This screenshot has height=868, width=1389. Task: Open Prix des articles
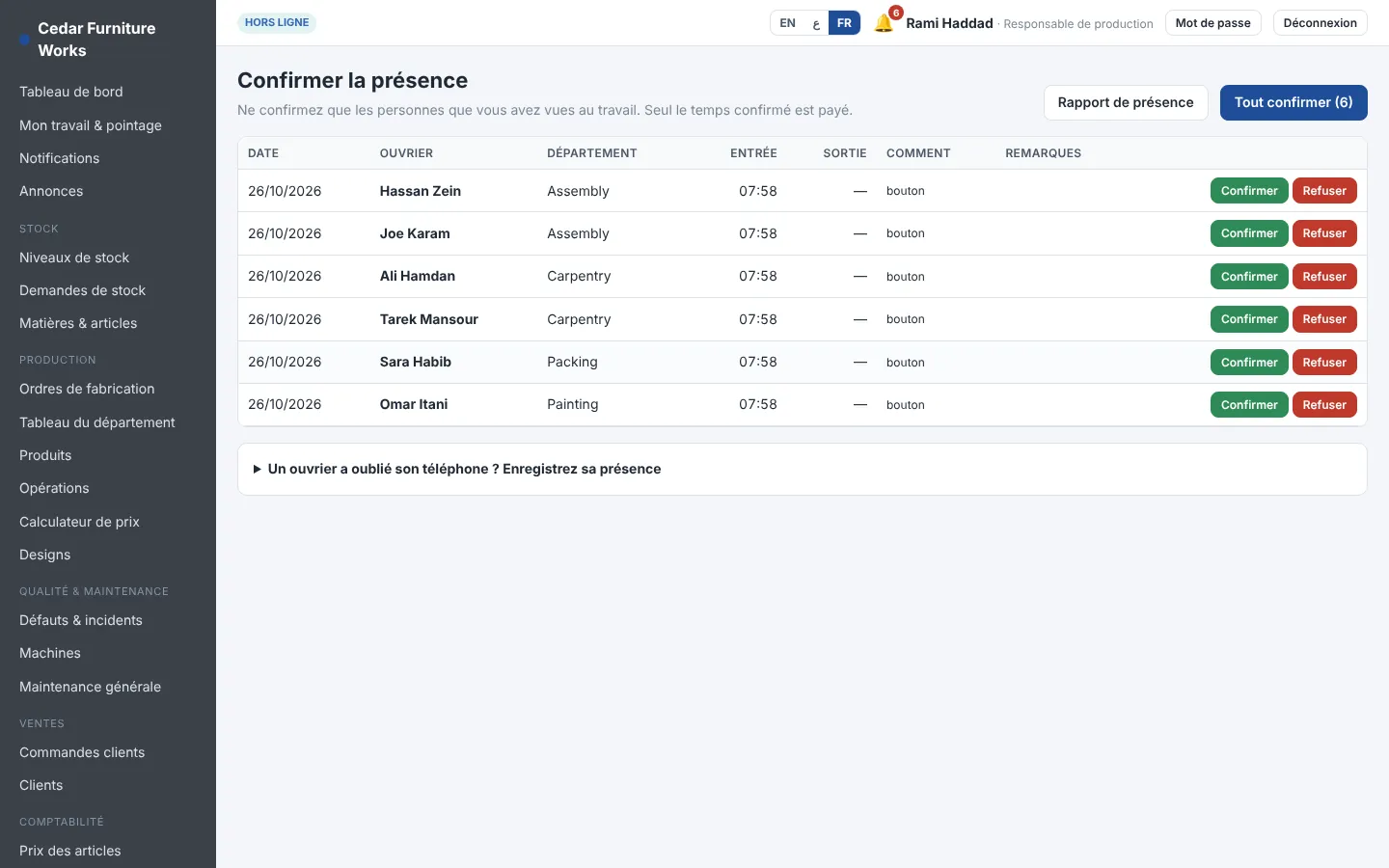point(70,851)
